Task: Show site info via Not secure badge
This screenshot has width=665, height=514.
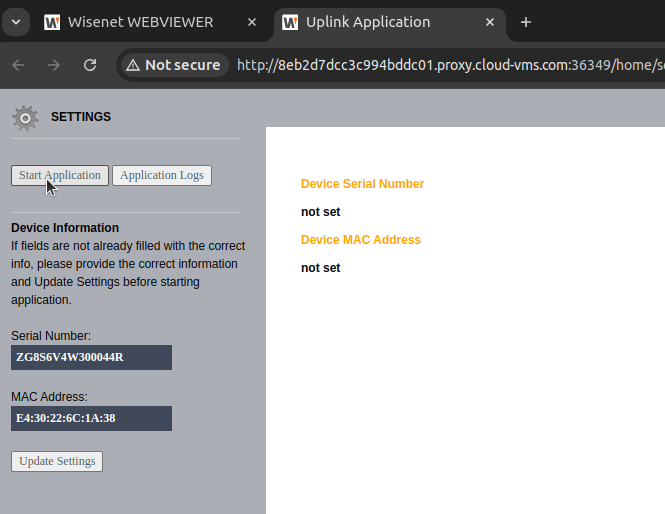Action: point(172,65)
